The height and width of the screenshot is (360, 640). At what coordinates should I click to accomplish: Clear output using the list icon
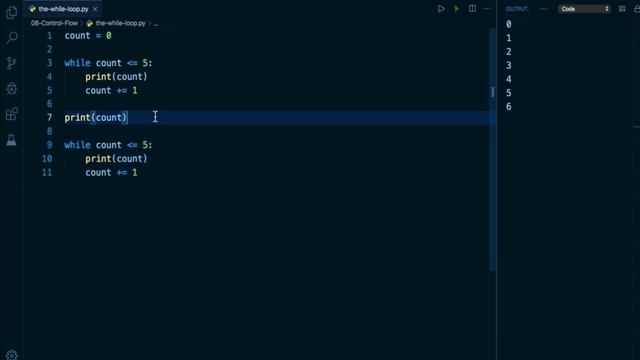(x=622, y=9)
